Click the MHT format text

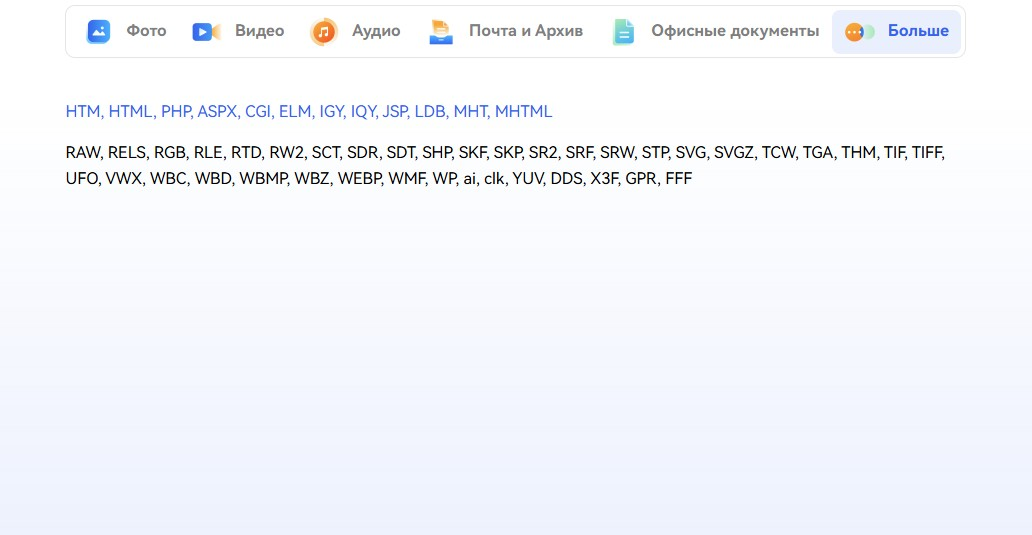pos(471,112)
